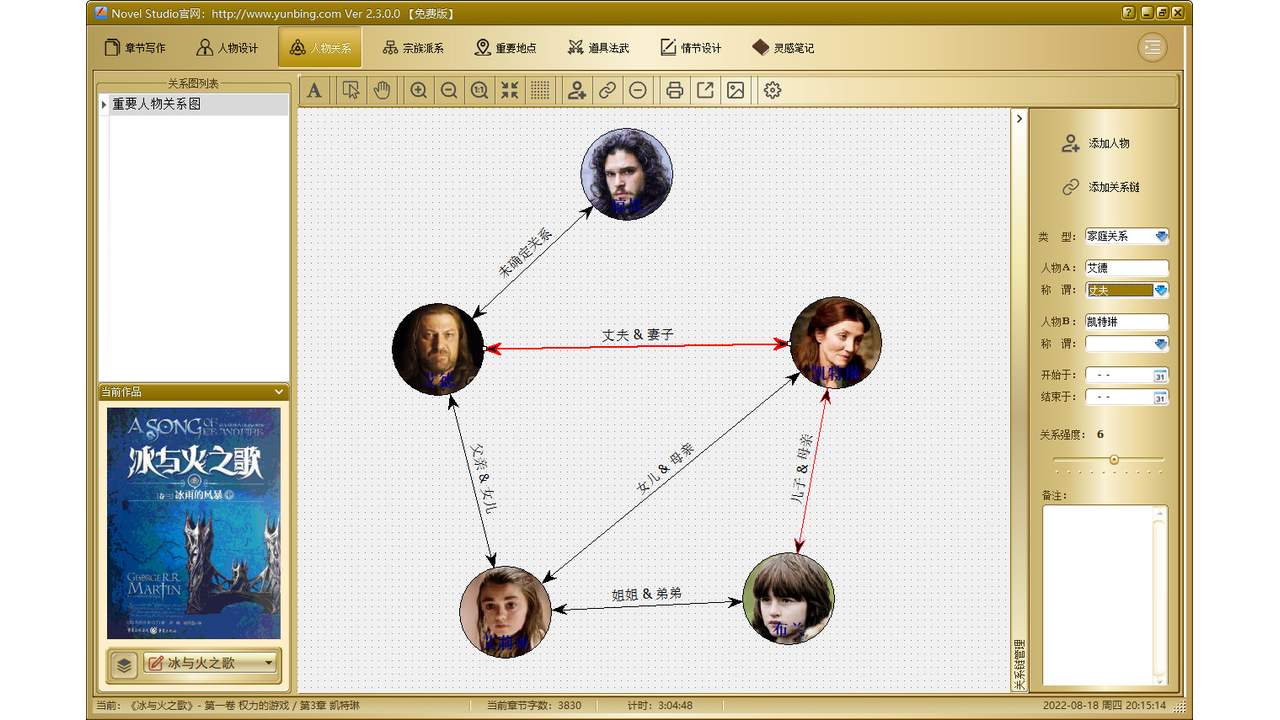Export the relationship chart as an image

tap(735, 90)
